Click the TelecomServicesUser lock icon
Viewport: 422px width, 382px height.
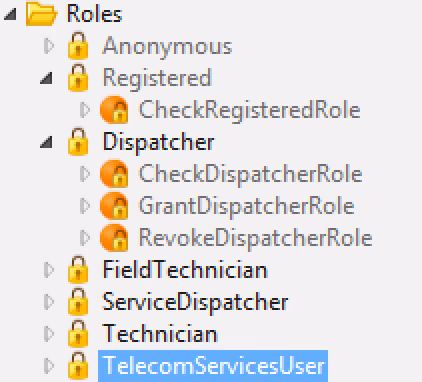coord(78,366)
